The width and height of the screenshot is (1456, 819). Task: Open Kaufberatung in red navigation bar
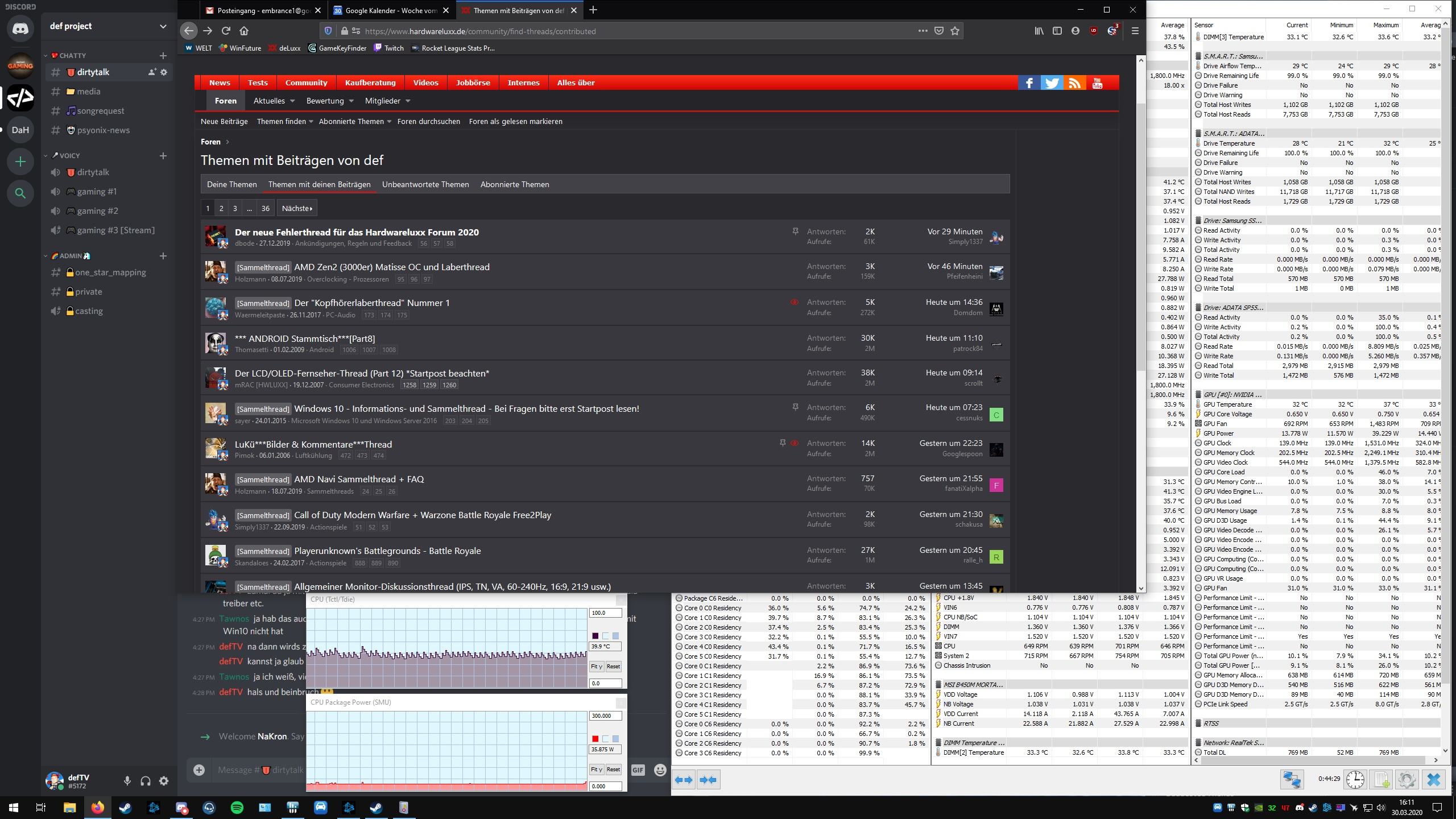pyautogui.click(x=370, y=83)
